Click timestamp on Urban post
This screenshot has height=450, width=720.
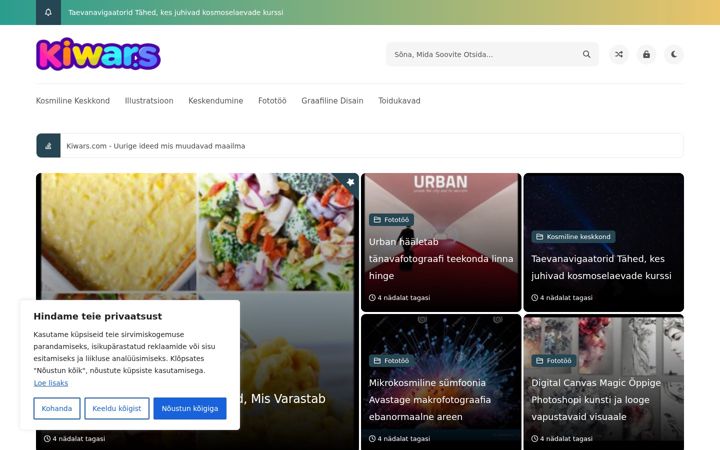(x=399, y=298)
